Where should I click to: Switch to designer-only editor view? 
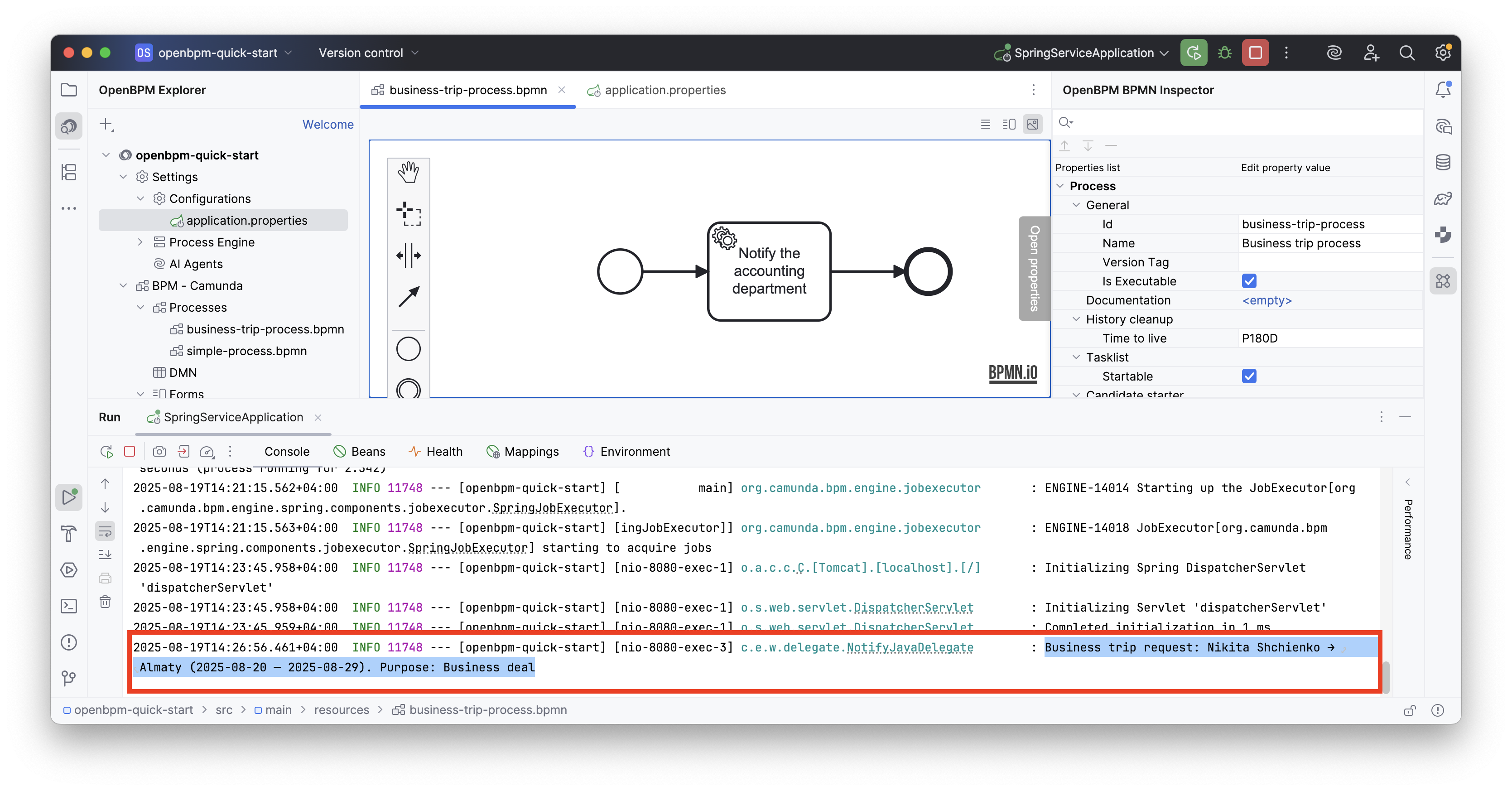(x=1032, y=125)
